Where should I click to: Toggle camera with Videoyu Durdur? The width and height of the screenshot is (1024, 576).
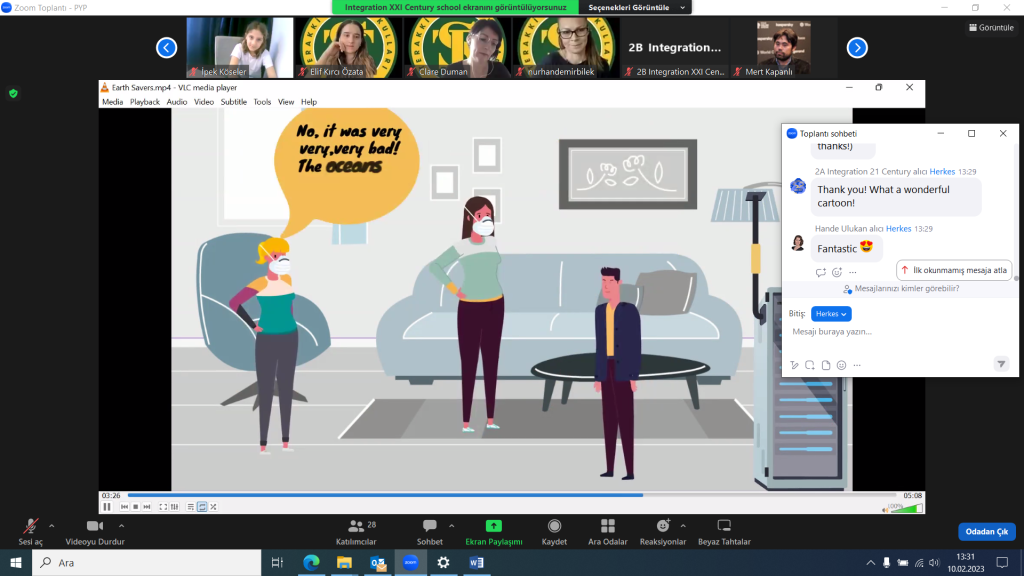(95, 526)
